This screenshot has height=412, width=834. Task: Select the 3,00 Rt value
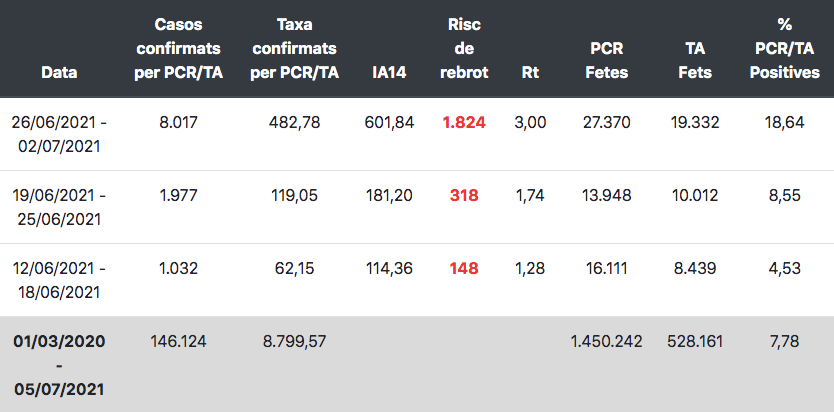point(530,123)
